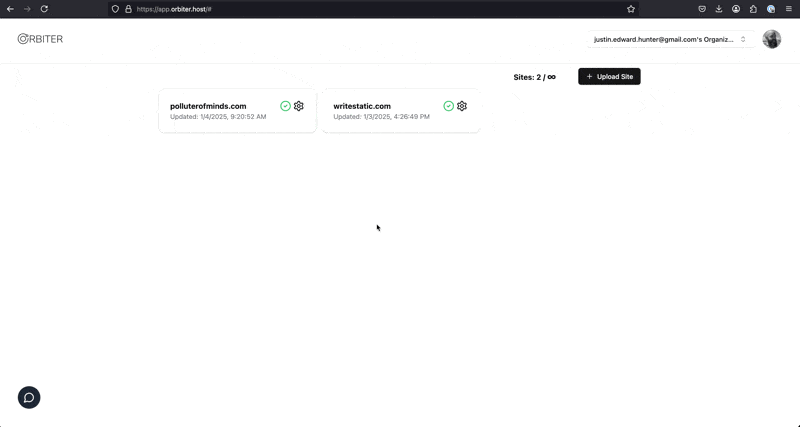
Task: Go back to previous page
Action: point(10,9)
